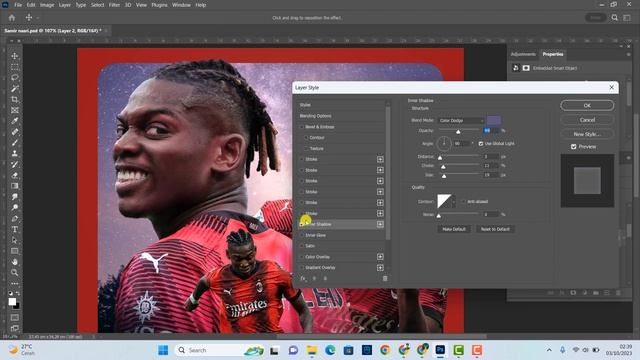This screenshot has height=360, width=640.
Task: Click the Reset to Default button
Action: pos(495,229)
